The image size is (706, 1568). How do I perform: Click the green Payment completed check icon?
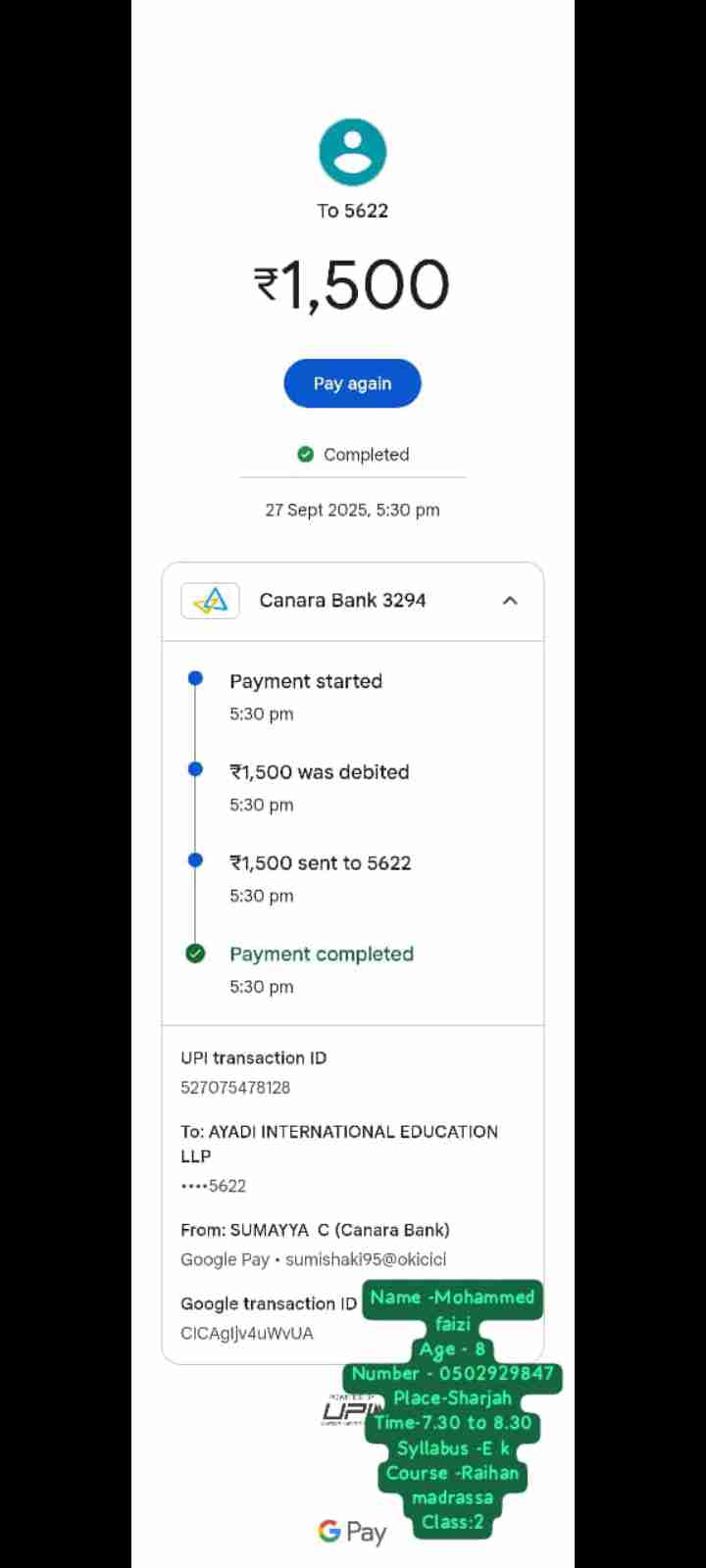[x=195, y=954]
